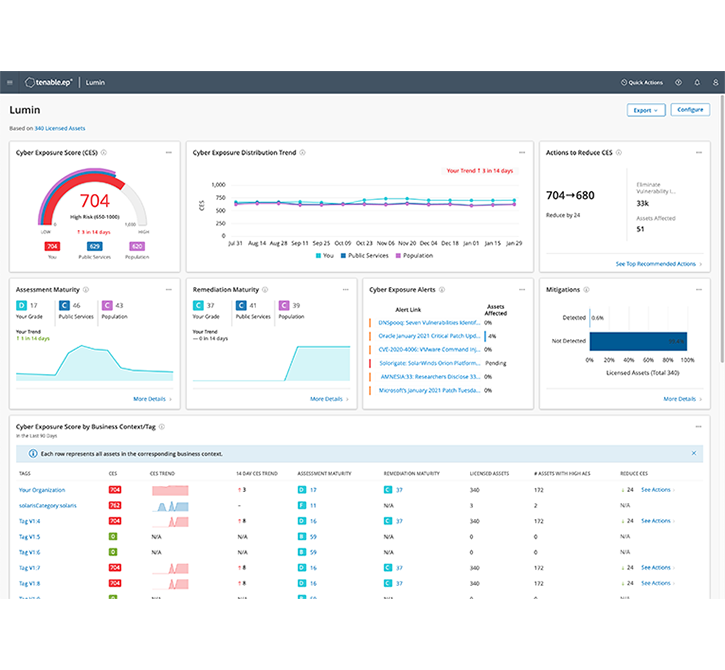The image size is (725, 670).
Task: Open the help icon in top bar
Action: 678,82
